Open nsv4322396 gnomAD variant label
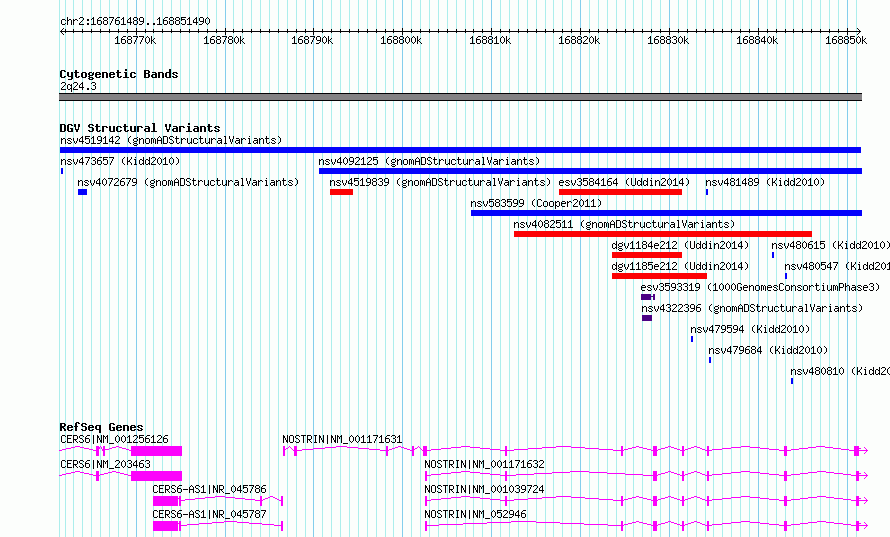 pos(752,308)
